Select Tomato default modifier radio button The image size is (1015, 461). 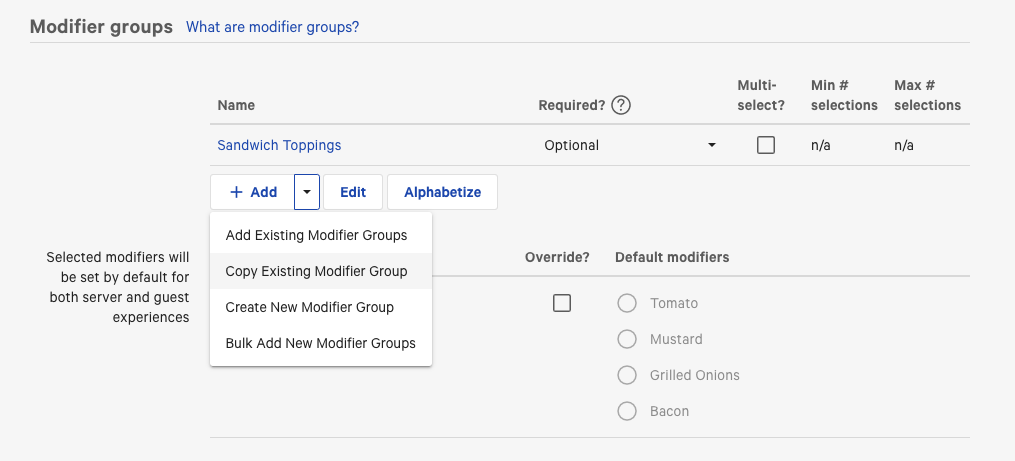[x=627, y=303]
